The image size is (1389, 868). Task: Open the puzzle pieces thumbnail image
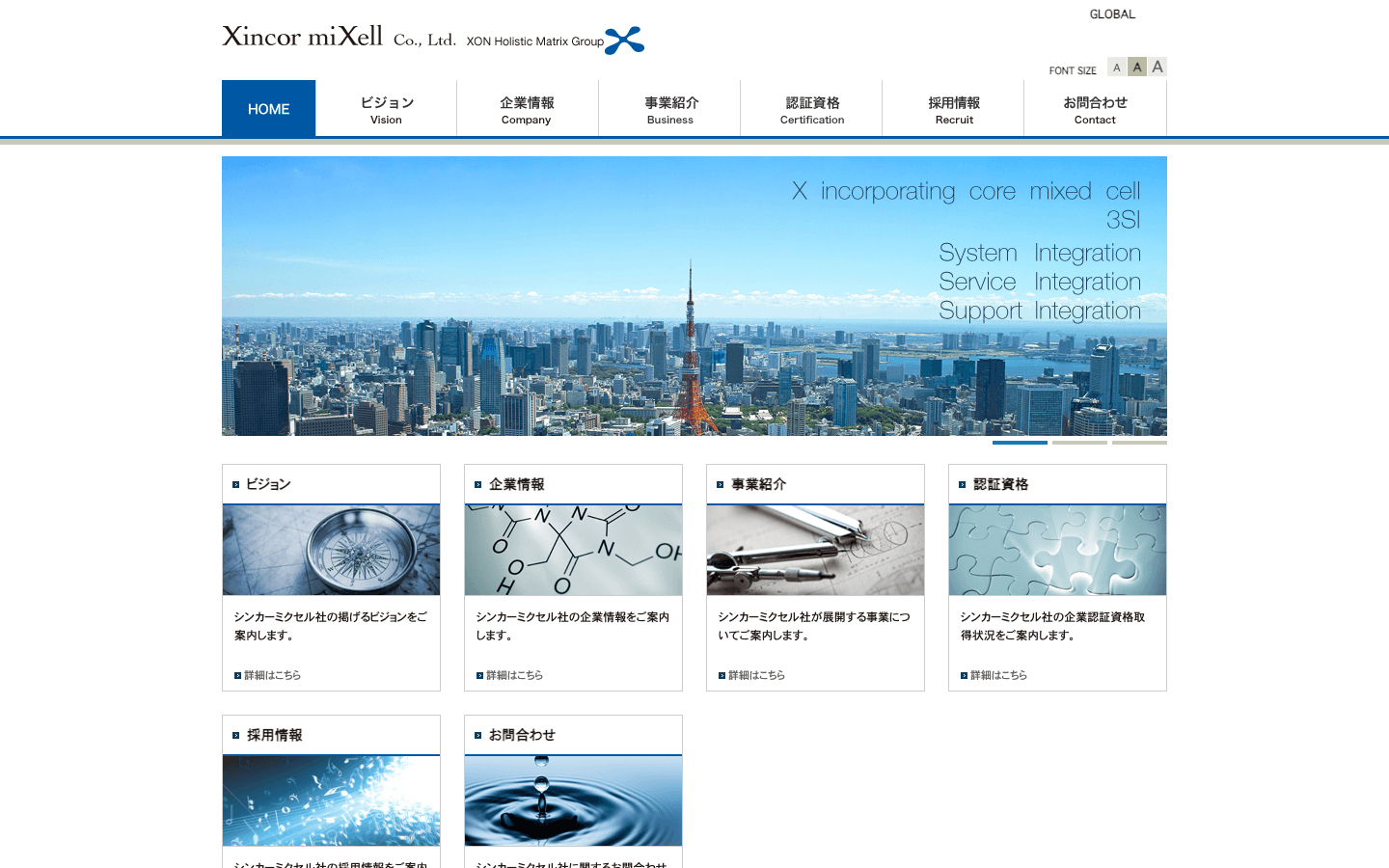(x=1057, y=550)
